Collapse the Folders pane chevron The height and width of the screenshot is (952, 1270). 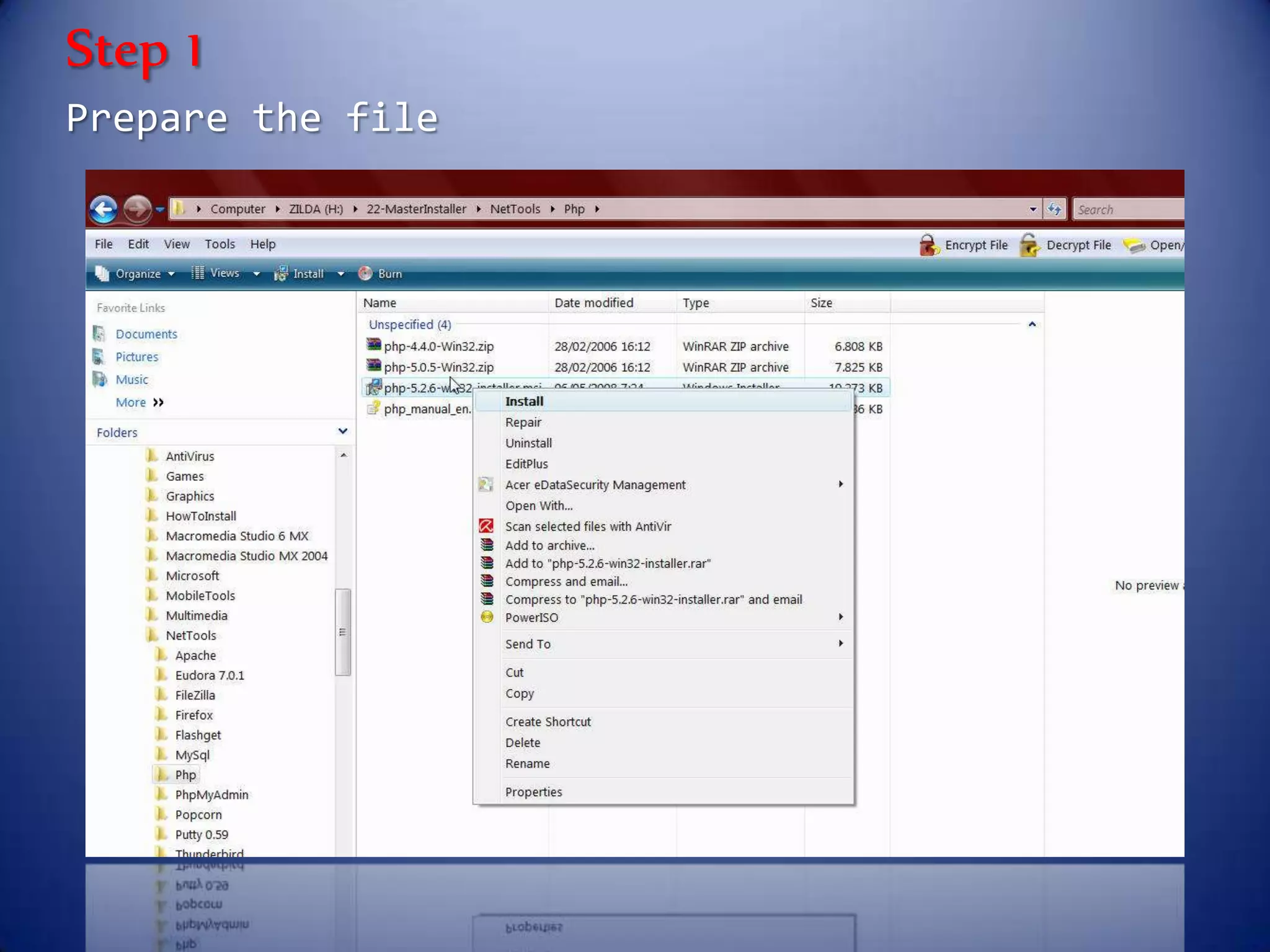pyautogui.click(x=342, y=431)
